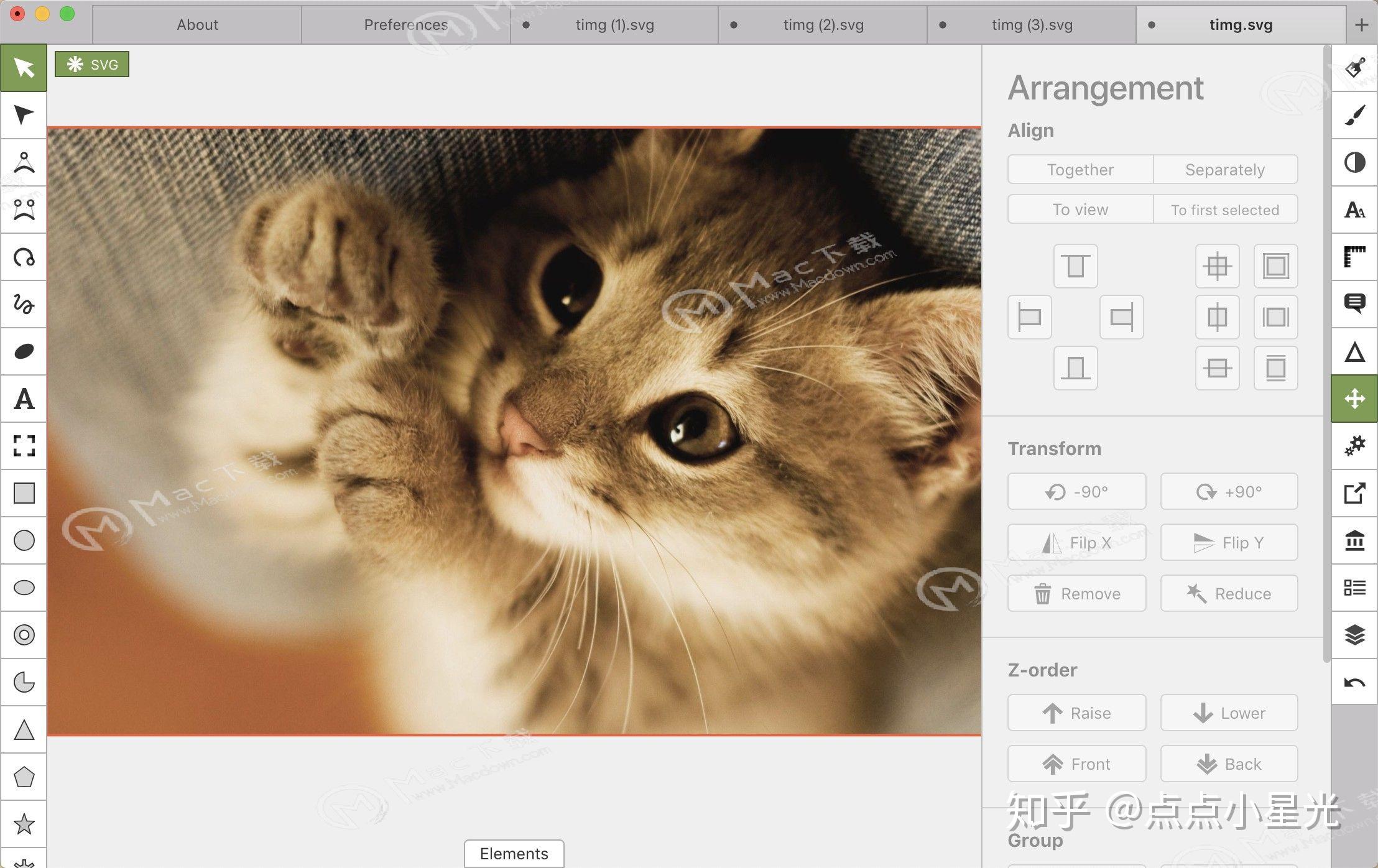Click the Raise Z-order button

pyautogui.click(x=1078, y=712)
